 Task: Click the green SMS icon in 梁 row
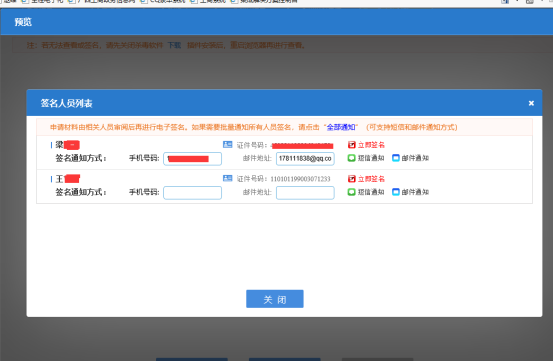click(x=351, y=158)
